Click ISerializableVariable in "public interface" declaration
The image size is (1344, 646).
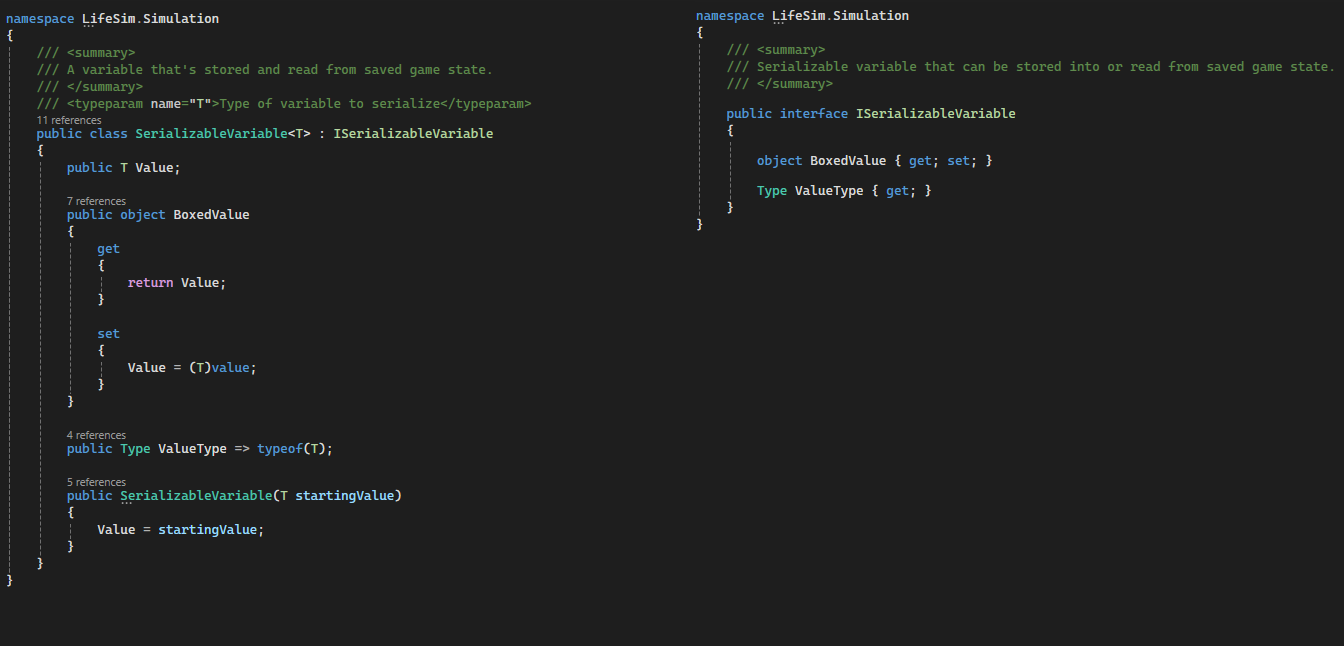coord(935,114)
